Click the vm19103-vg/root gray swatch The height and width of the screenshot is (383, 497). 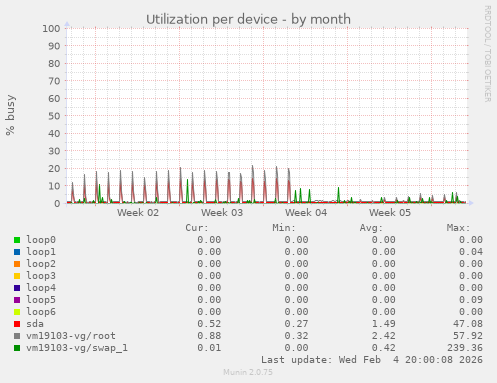pos(17,336)
